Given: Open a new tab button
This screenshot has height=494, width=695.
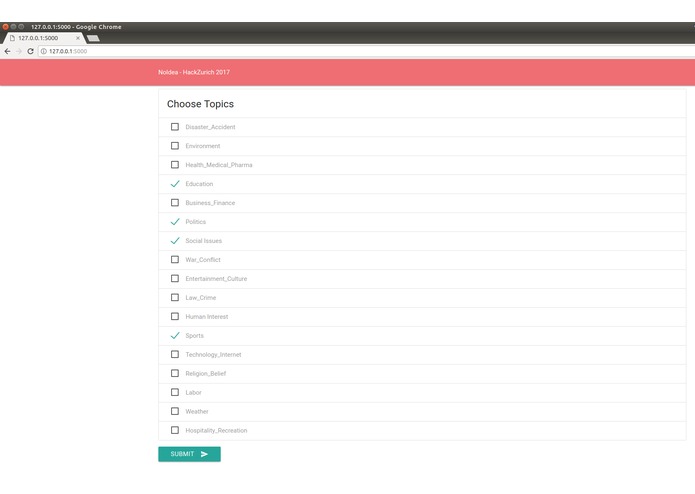Looking at the screenshot, I should click(93, 39).
